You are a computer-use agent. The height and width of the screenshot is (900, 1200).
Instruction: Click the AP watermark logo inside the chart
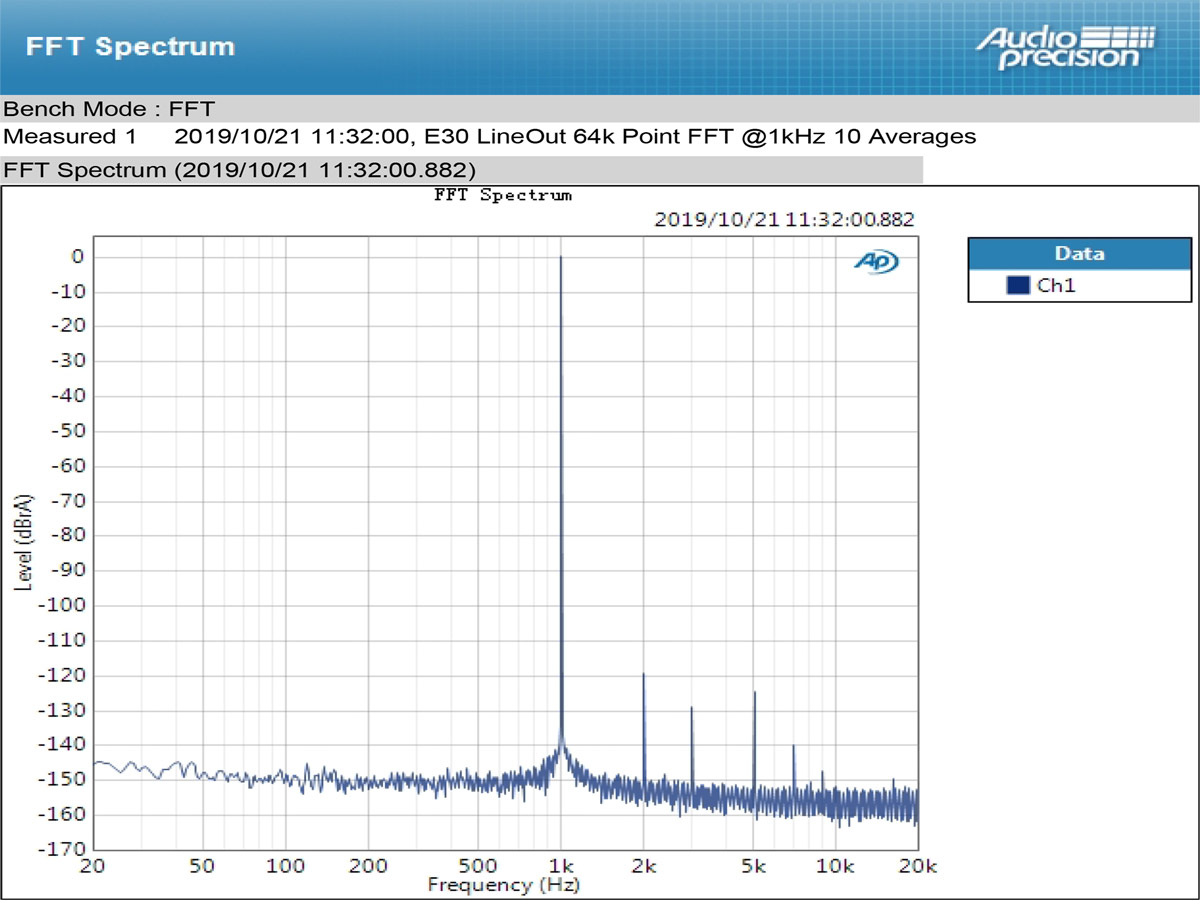click(x=878, y=262)
